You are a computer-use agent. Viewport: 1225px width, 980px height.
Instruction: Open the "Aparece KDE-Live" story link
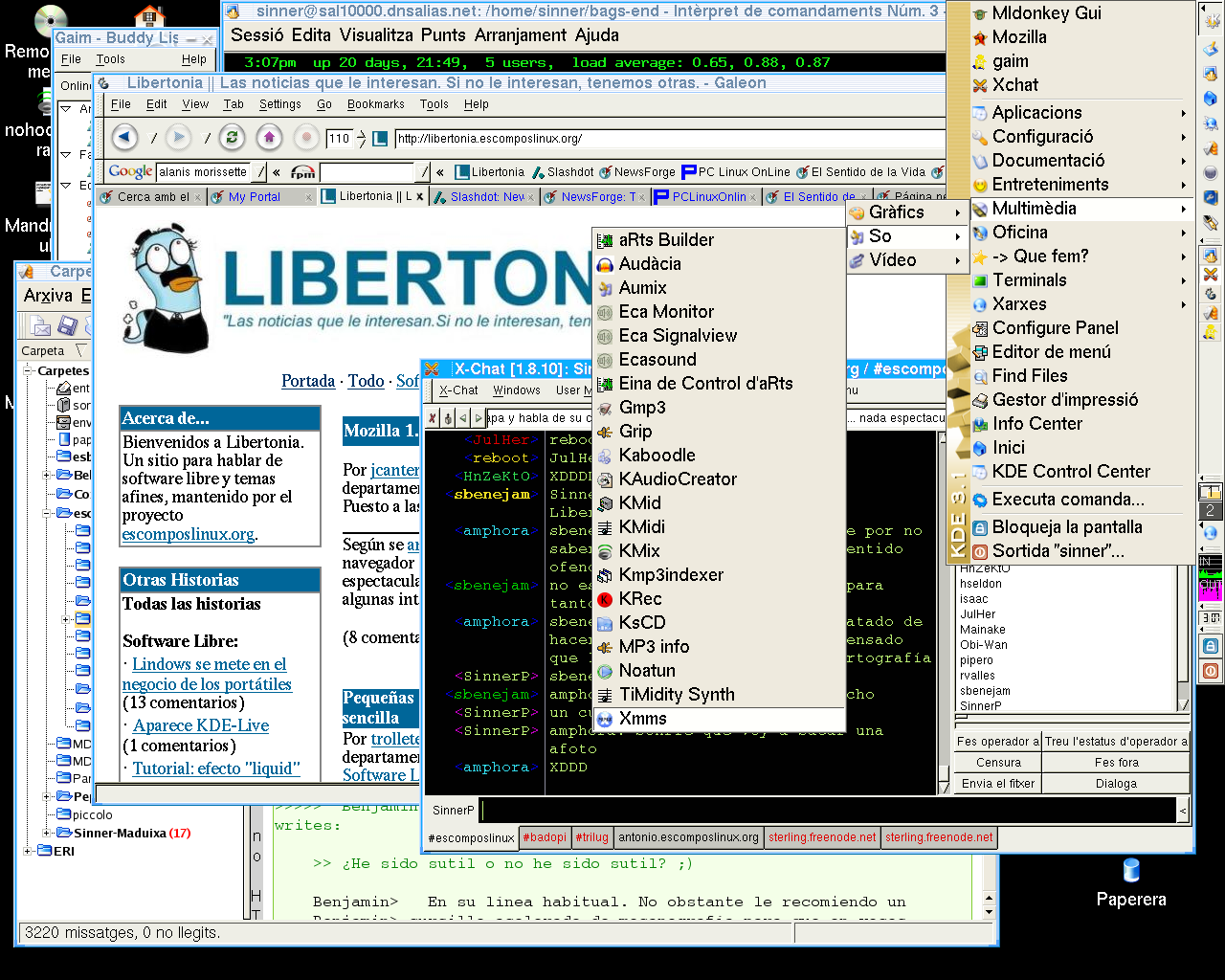click(201, 725)
